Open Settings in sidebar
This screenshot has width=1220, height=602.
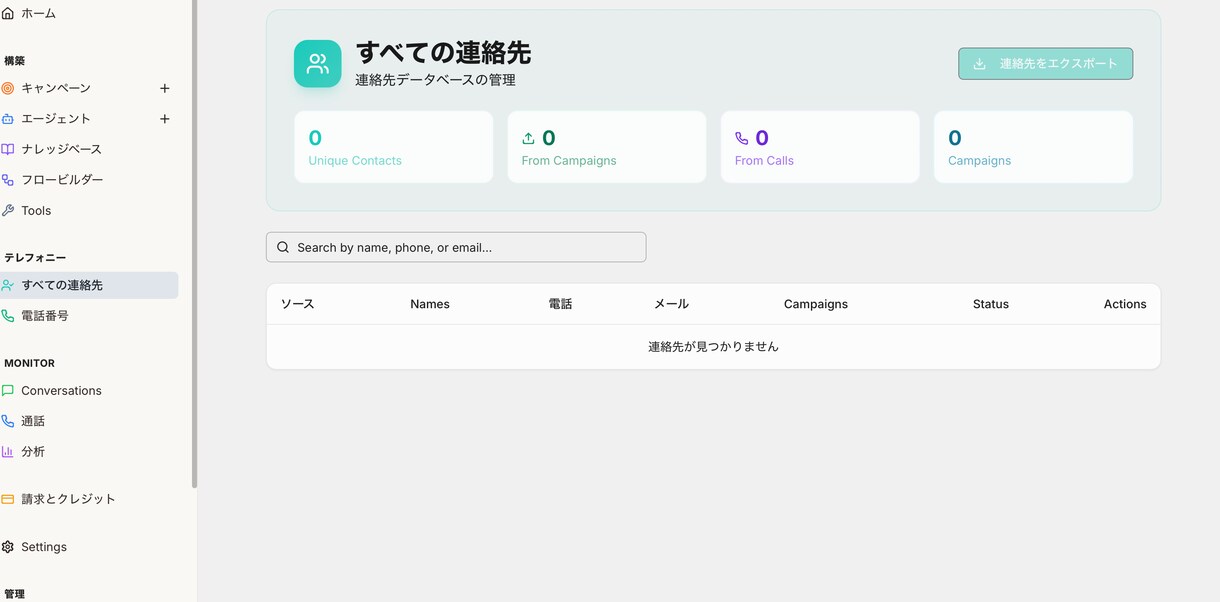[x=44, y=547]
